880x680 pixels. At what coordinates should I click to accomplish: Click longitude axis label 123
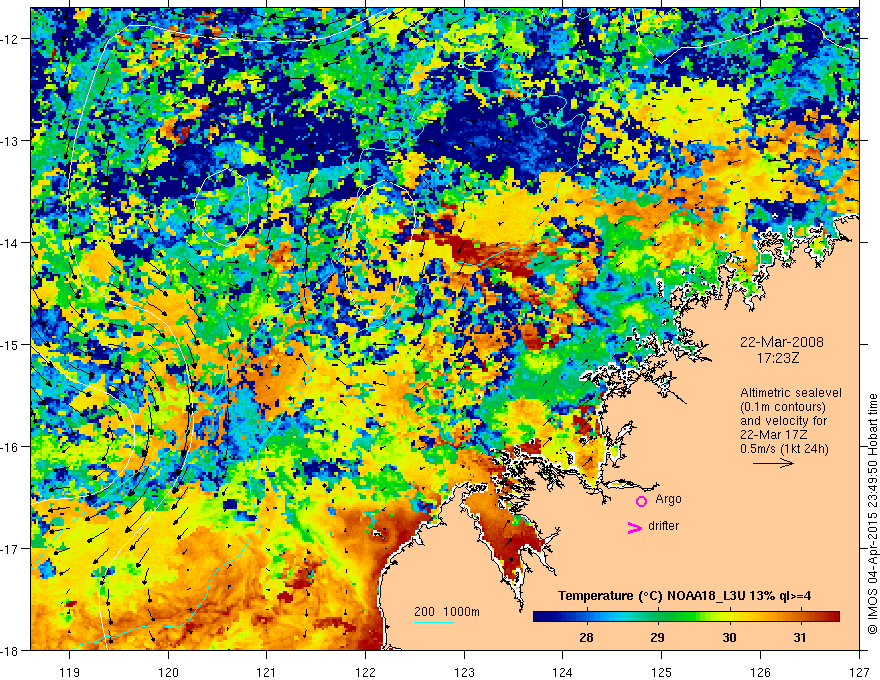tap(464, 673)
